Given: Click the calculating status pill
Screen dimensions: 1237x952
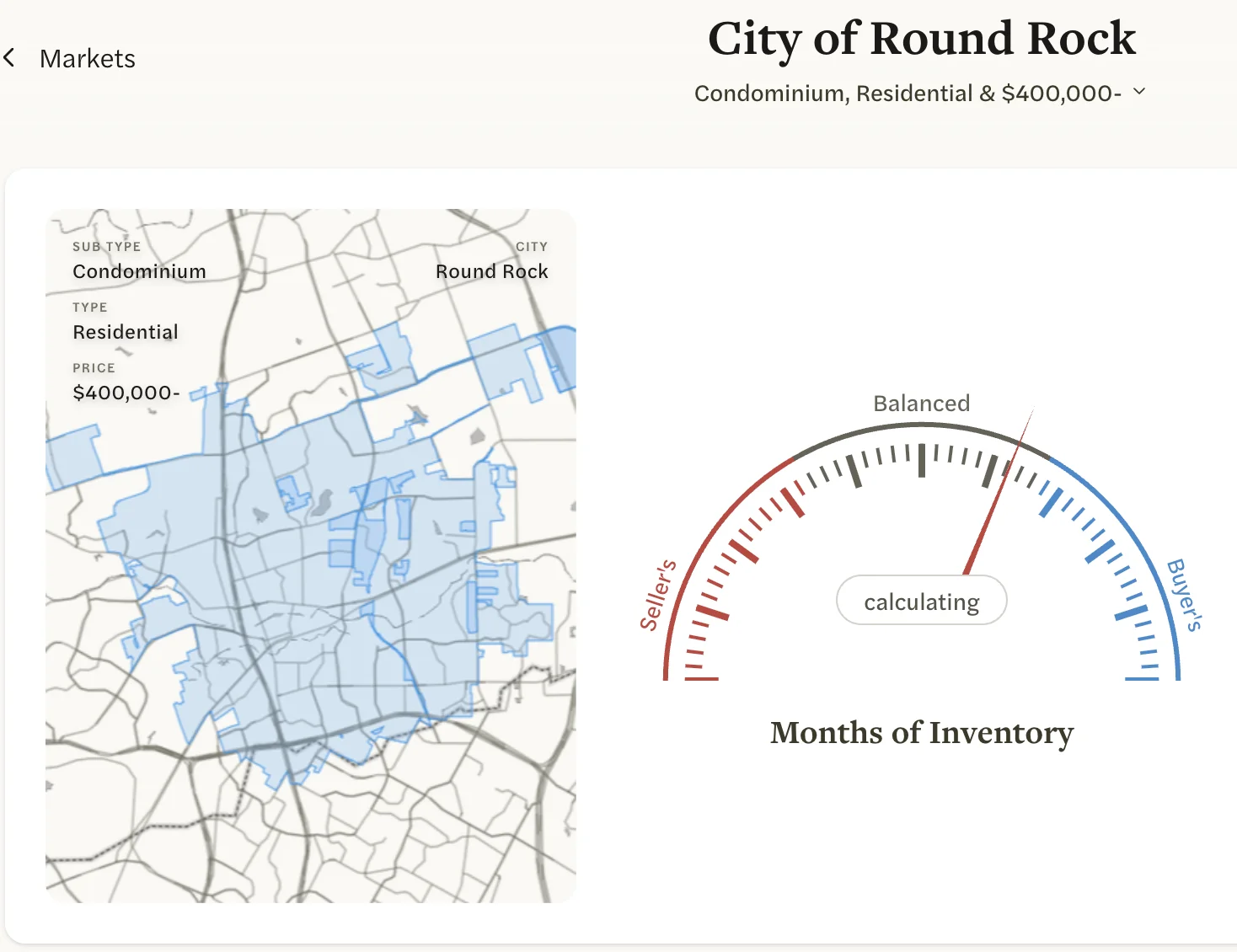Looking at the screenshot, I should point(921,601).
